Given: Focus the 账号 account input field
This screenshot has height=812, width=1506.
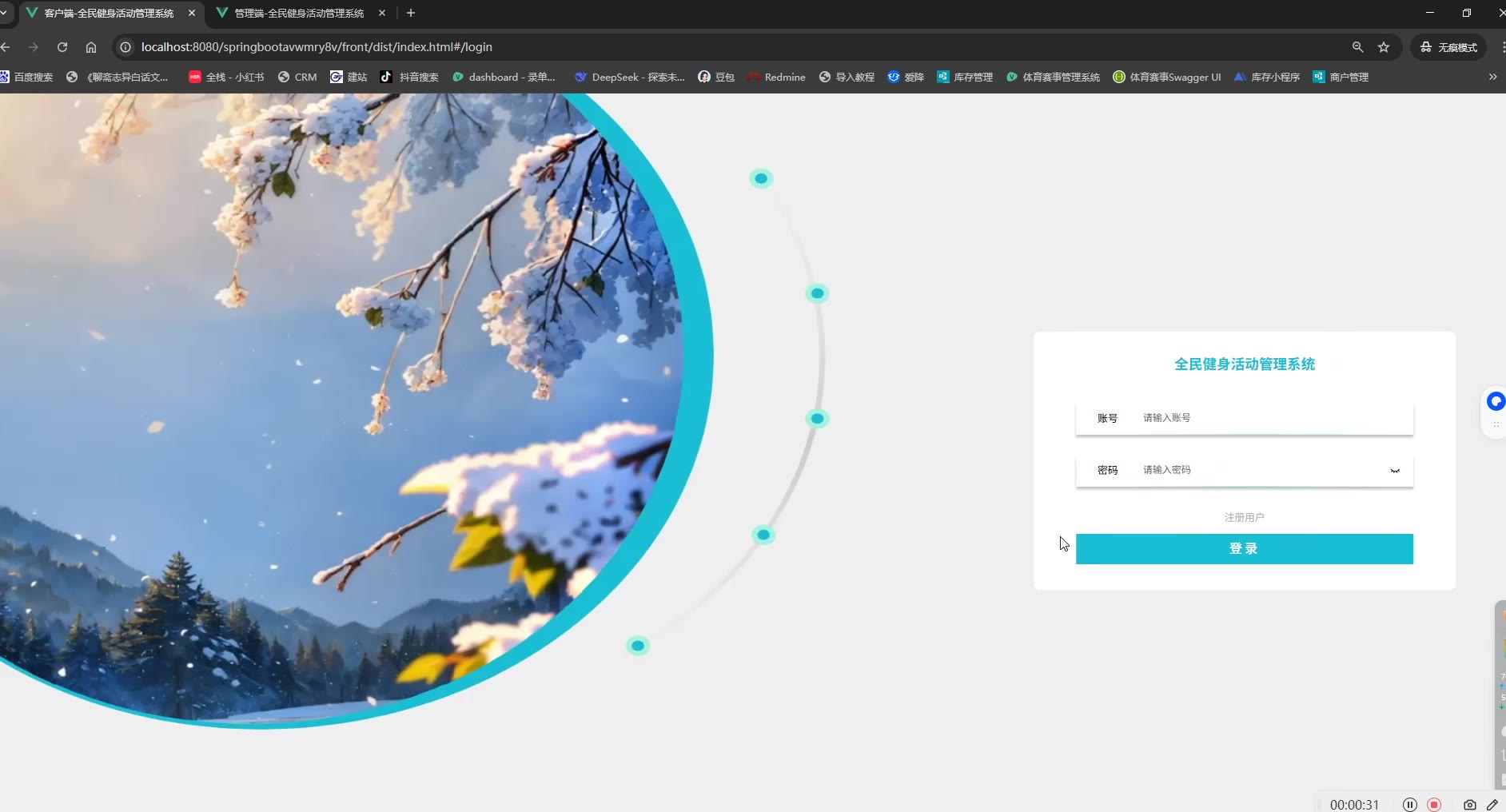Looking at the screenshot, I should [x=1273, y=418].
